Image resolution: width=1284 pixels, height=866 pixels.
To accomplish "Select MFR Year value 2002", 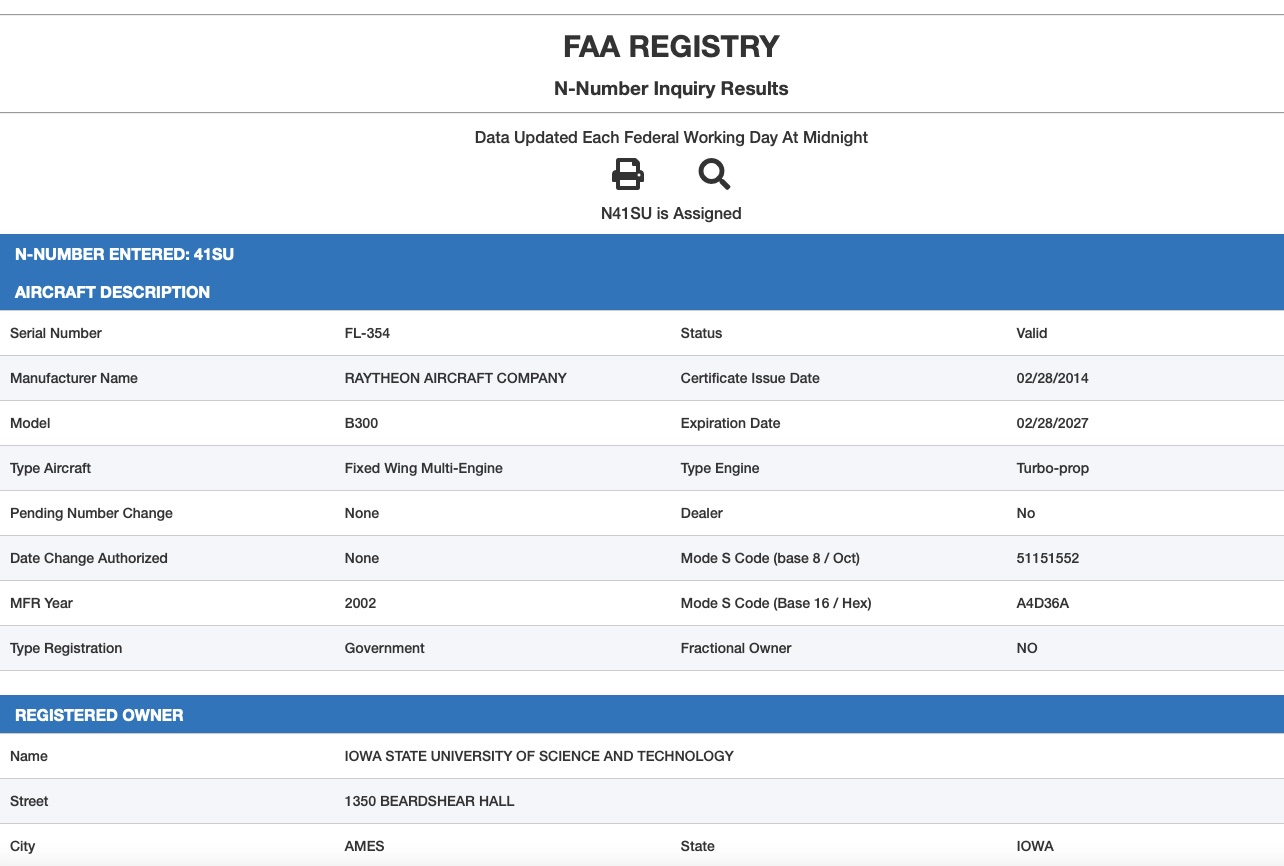I will [360, 603].
